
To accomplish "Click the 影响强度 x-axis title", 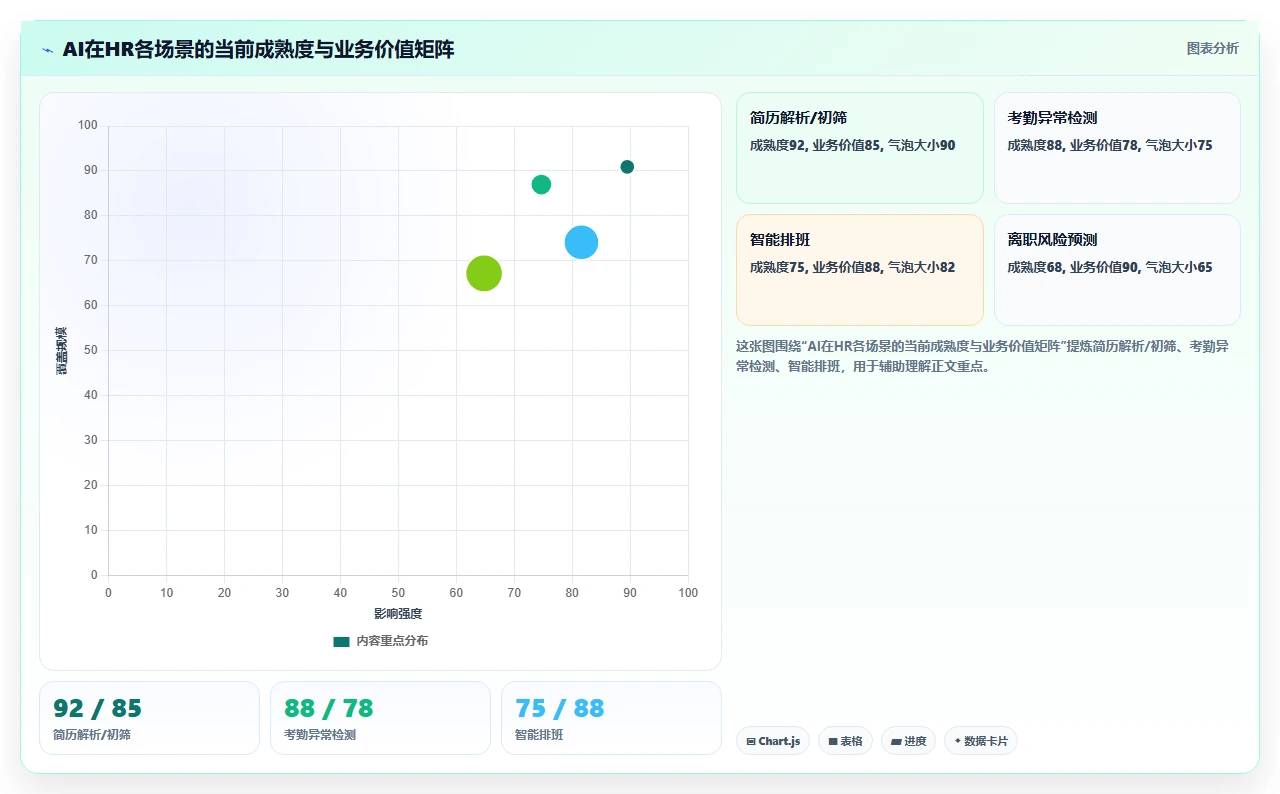I will coord(398,613).
